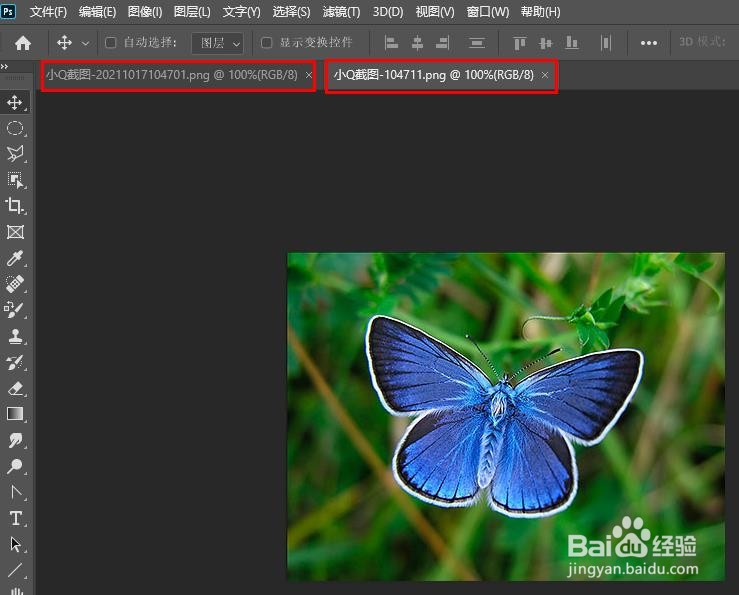
Task: Open the 滤镜(T) menu
Action: pos(341,11)
